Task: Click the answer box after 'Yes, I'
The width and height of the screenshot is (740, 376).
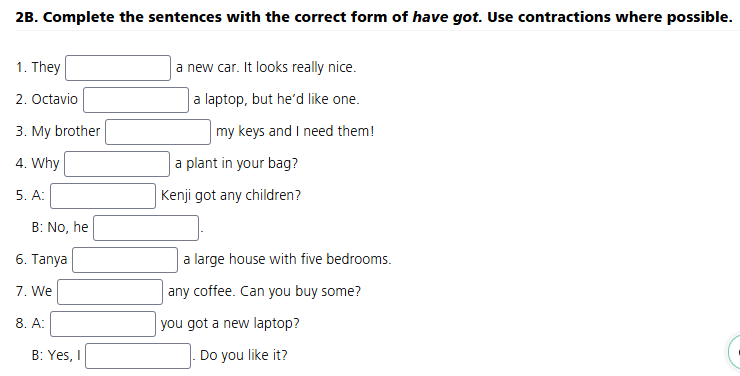Action: tap(138, 356)
